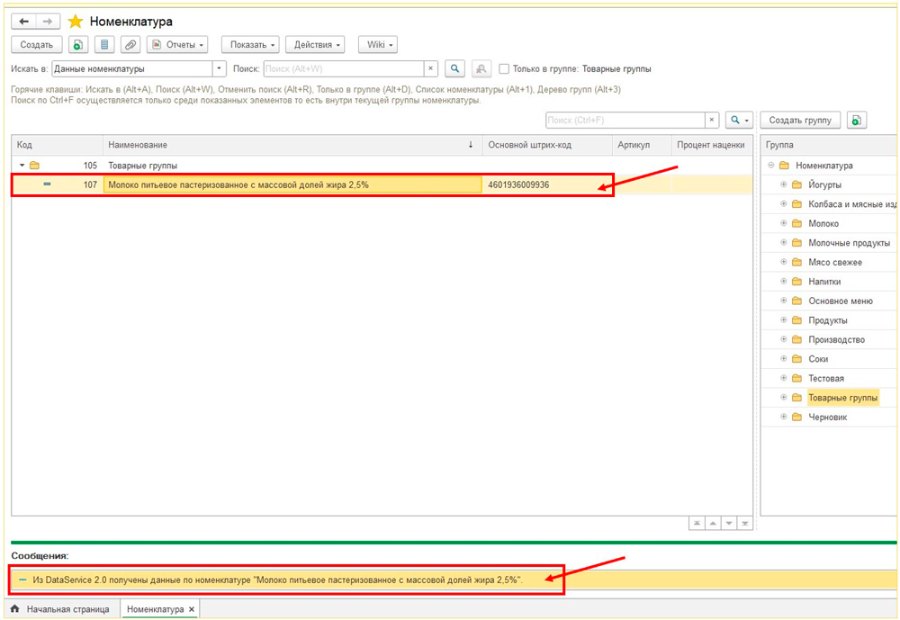Click the list view icon beside Создать

(x=104, y=44)
